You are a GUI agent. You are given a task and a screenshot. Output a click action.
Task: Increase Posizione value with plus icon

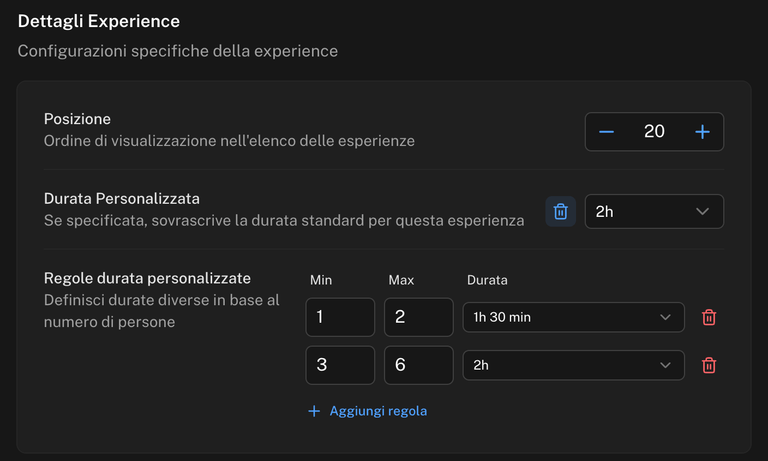[702, 132]
